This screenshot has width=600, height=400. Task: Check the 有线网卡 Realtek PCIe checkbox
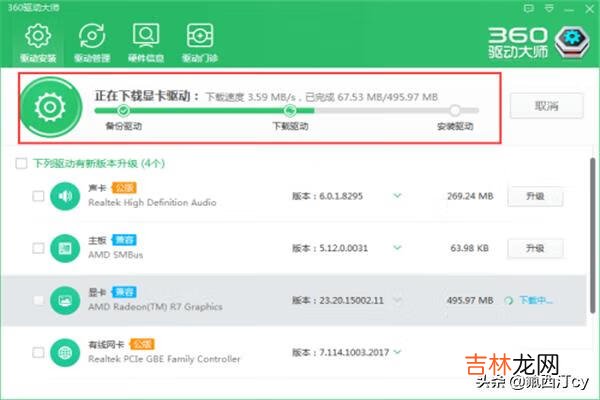[x=38, y=353]
